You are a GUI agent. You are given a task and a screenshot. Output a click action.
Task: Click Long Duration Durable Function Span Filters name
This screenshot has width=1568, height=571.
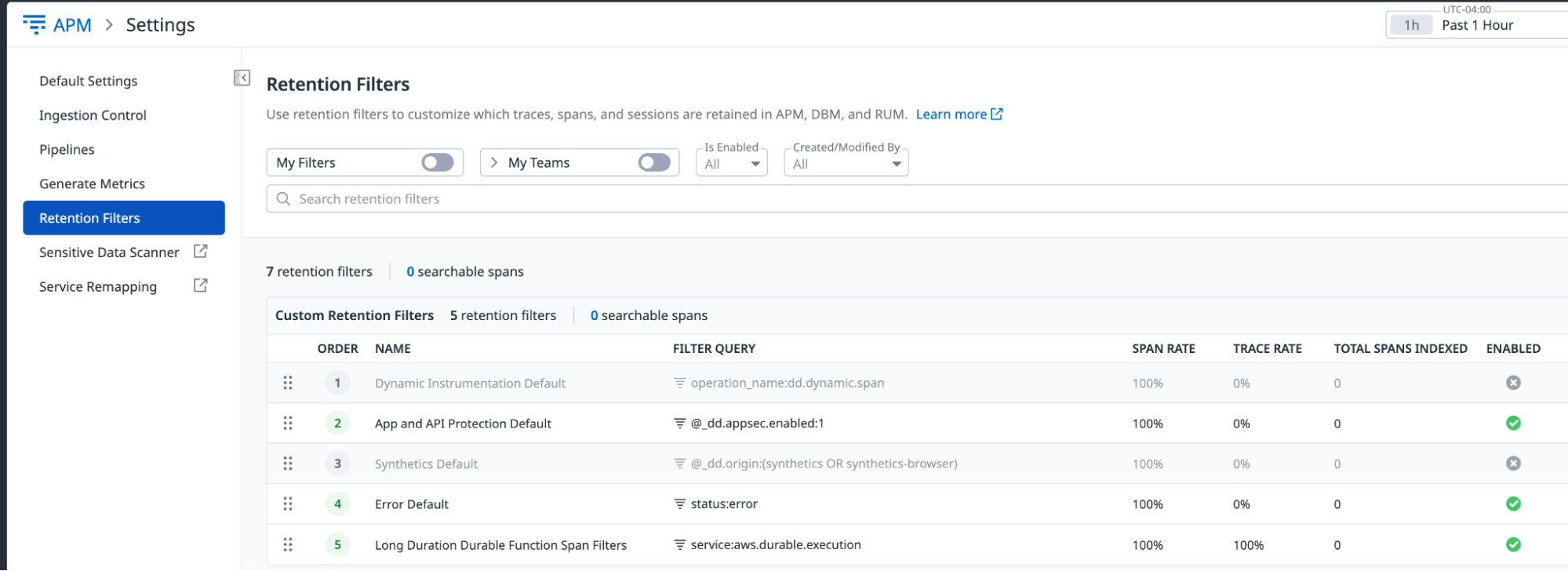click(500, 545)
